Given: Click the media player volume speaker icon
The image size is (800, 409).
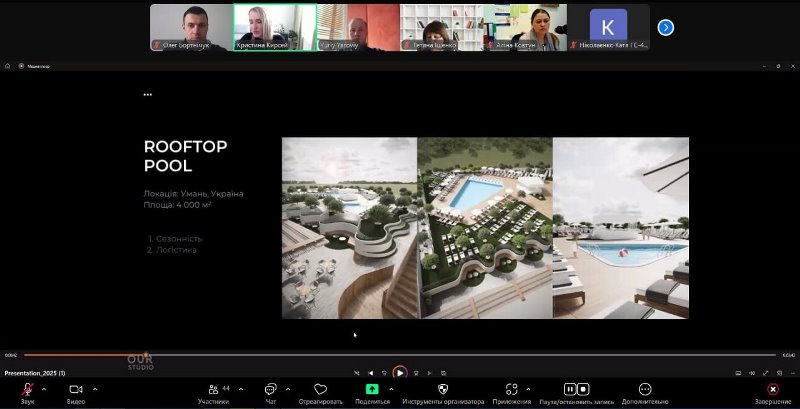Looking at the screenshot, I should [x=752, y=373].
